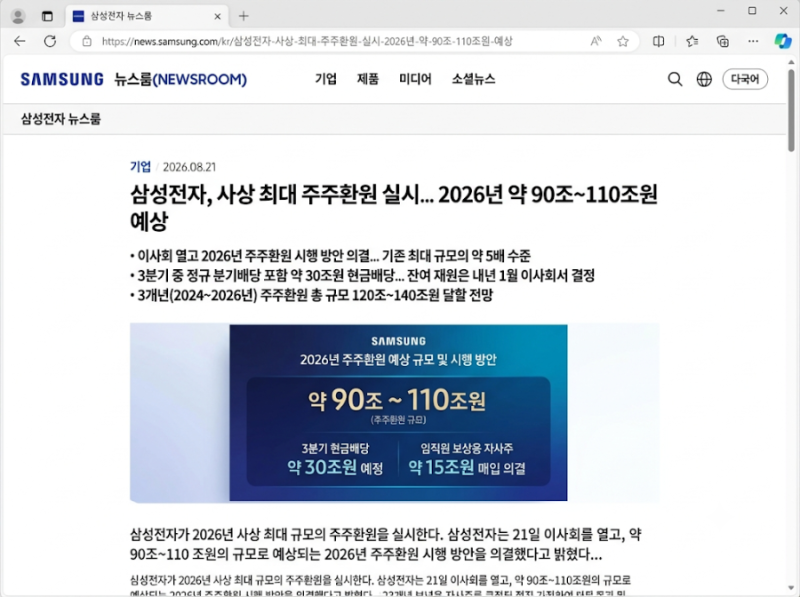Reload the page with refresh icon
The image size is (800, 597).
click(x=50, y=41)
